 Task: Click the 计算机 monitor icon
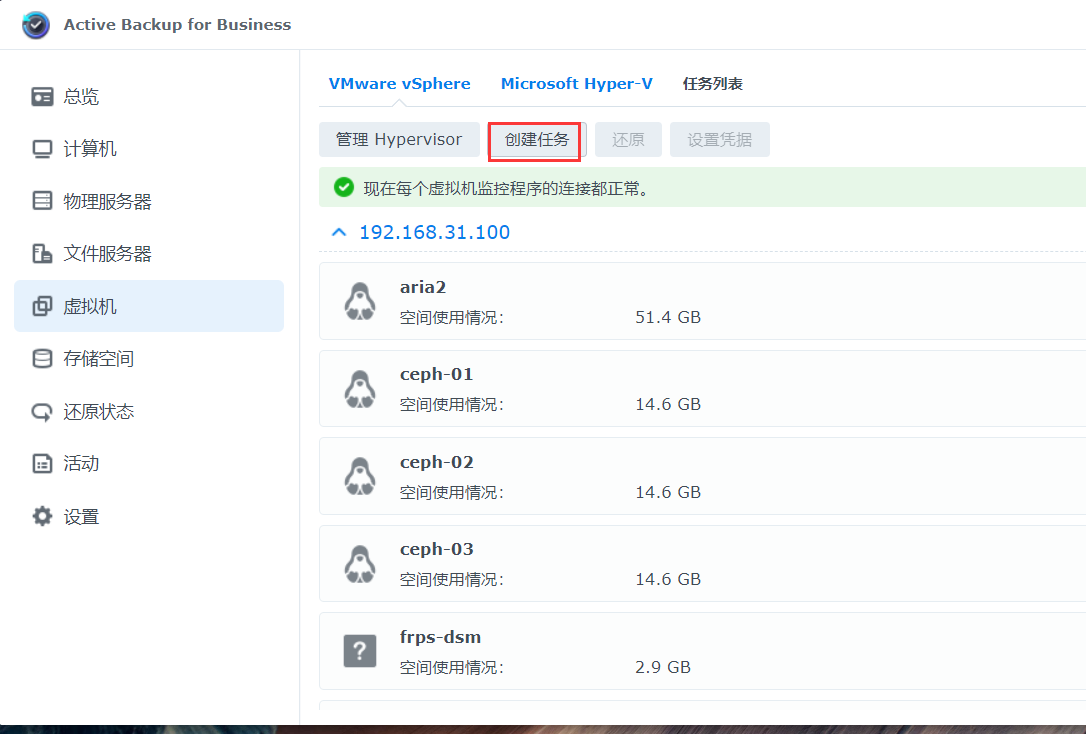click(42, 149)
